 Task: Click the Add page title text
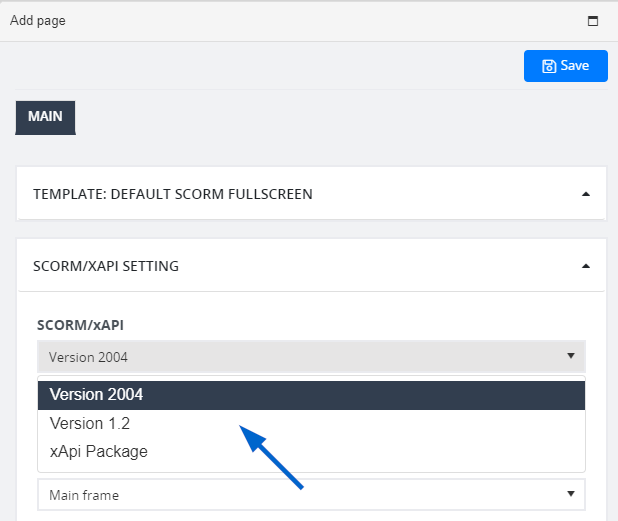(38, 20)
